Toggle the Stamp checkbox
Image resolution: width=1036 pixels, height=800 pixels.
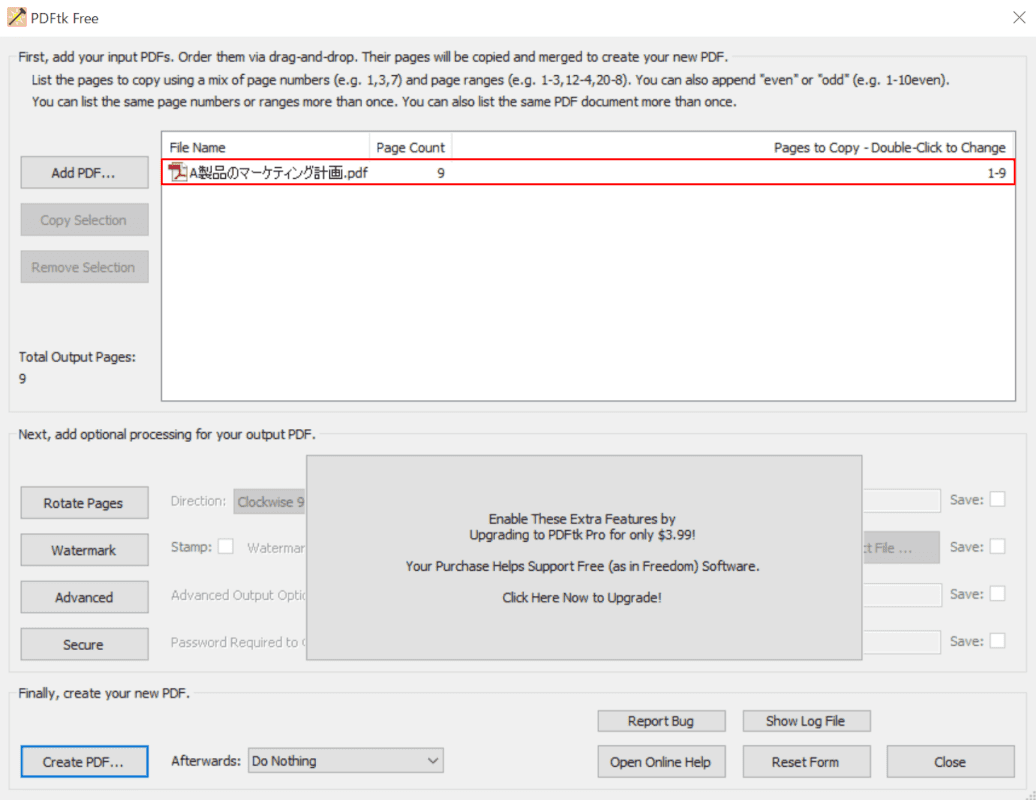click(x=226, y=546)
